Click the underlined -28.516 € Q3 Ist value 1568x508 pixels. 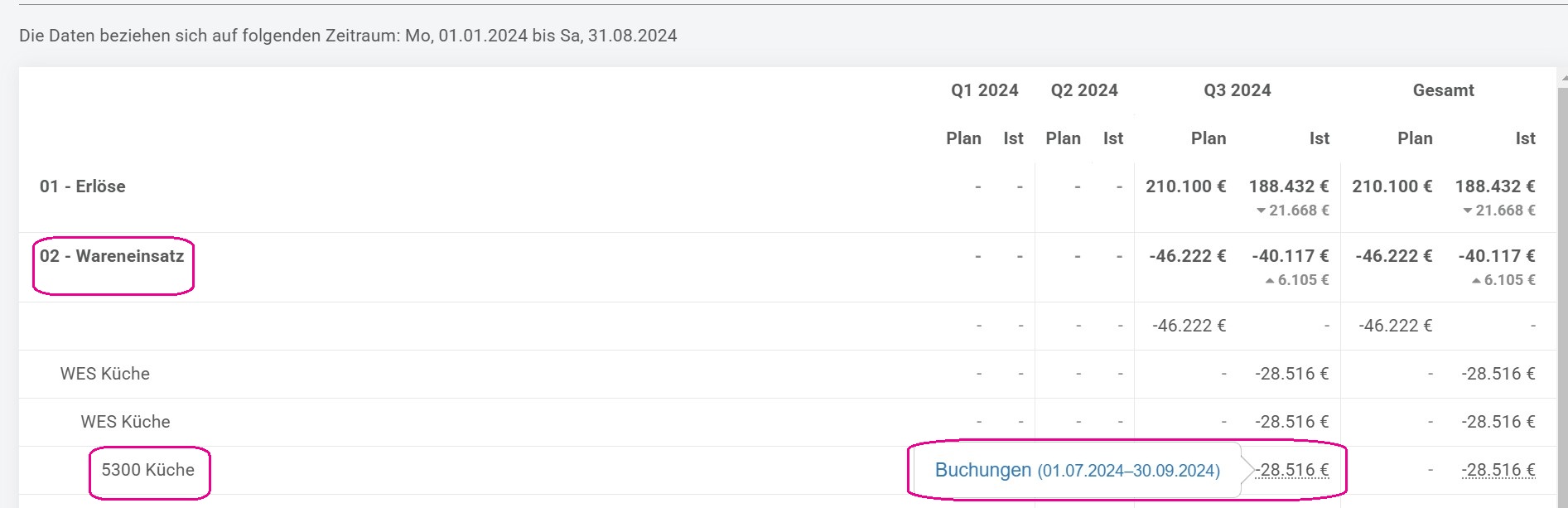click(1292, 470)
